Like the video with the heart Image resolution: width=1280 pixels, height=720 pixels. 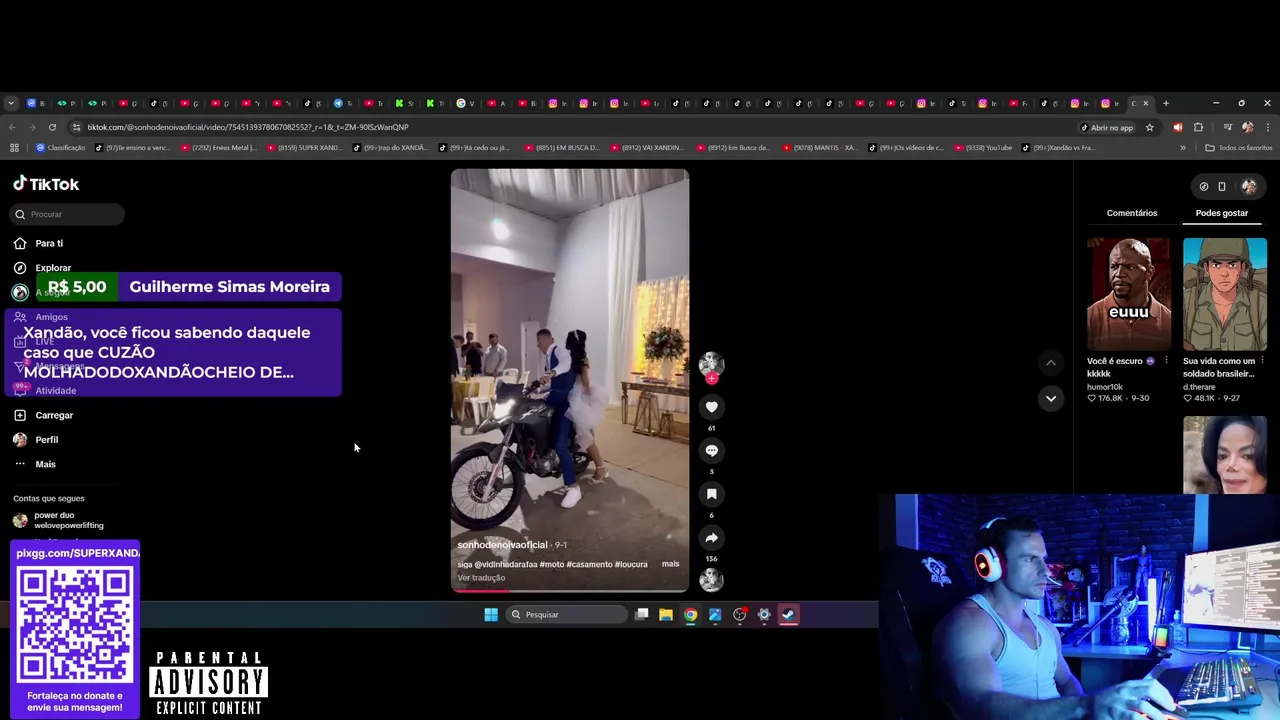(711, 407)
